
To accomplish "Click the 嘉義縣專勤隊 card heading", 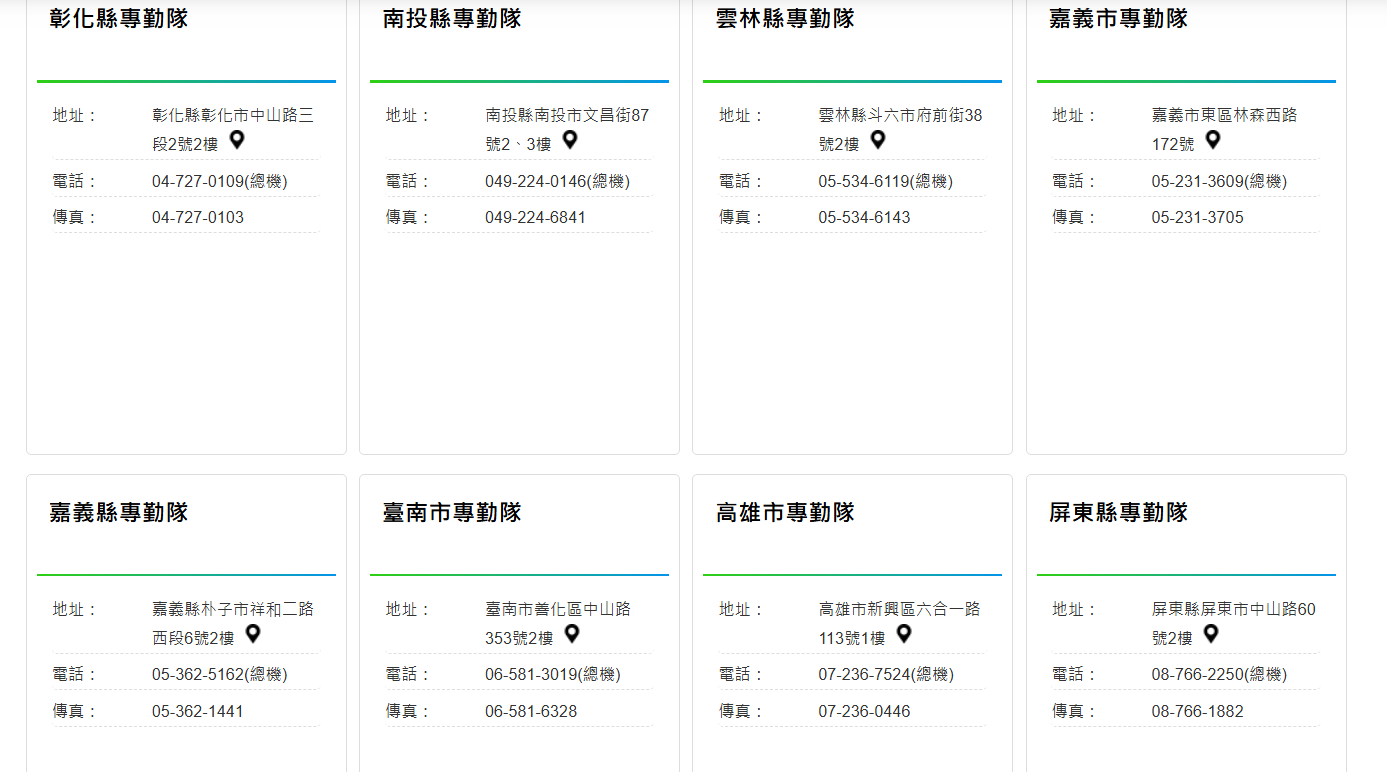I will pos(119,513).
